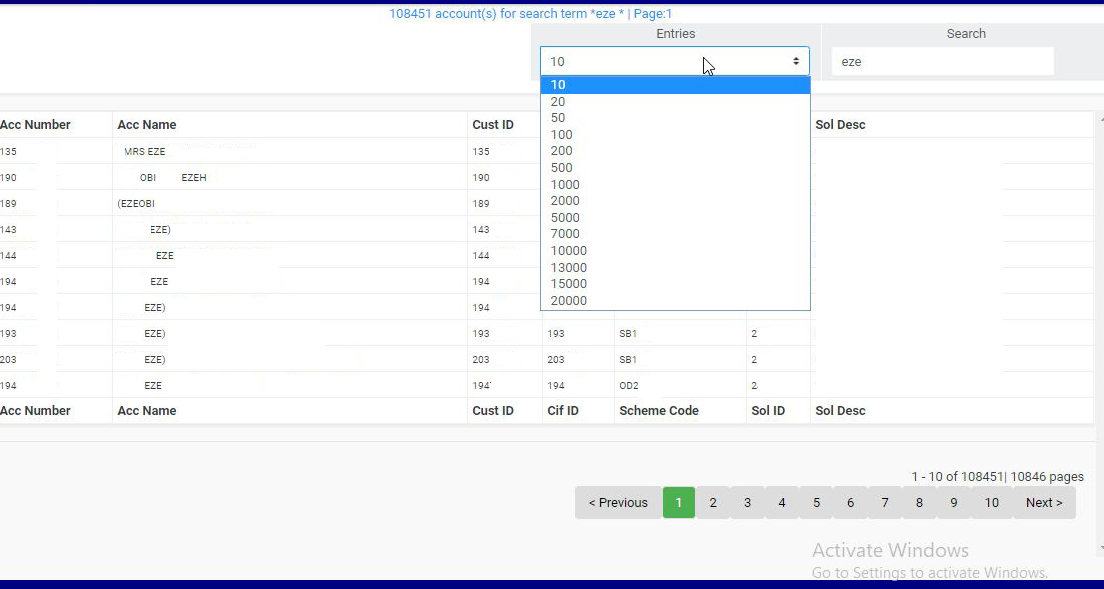Open page 7 in pagination
Screen dimensions: 1104x589
click(x=885, y=503)
